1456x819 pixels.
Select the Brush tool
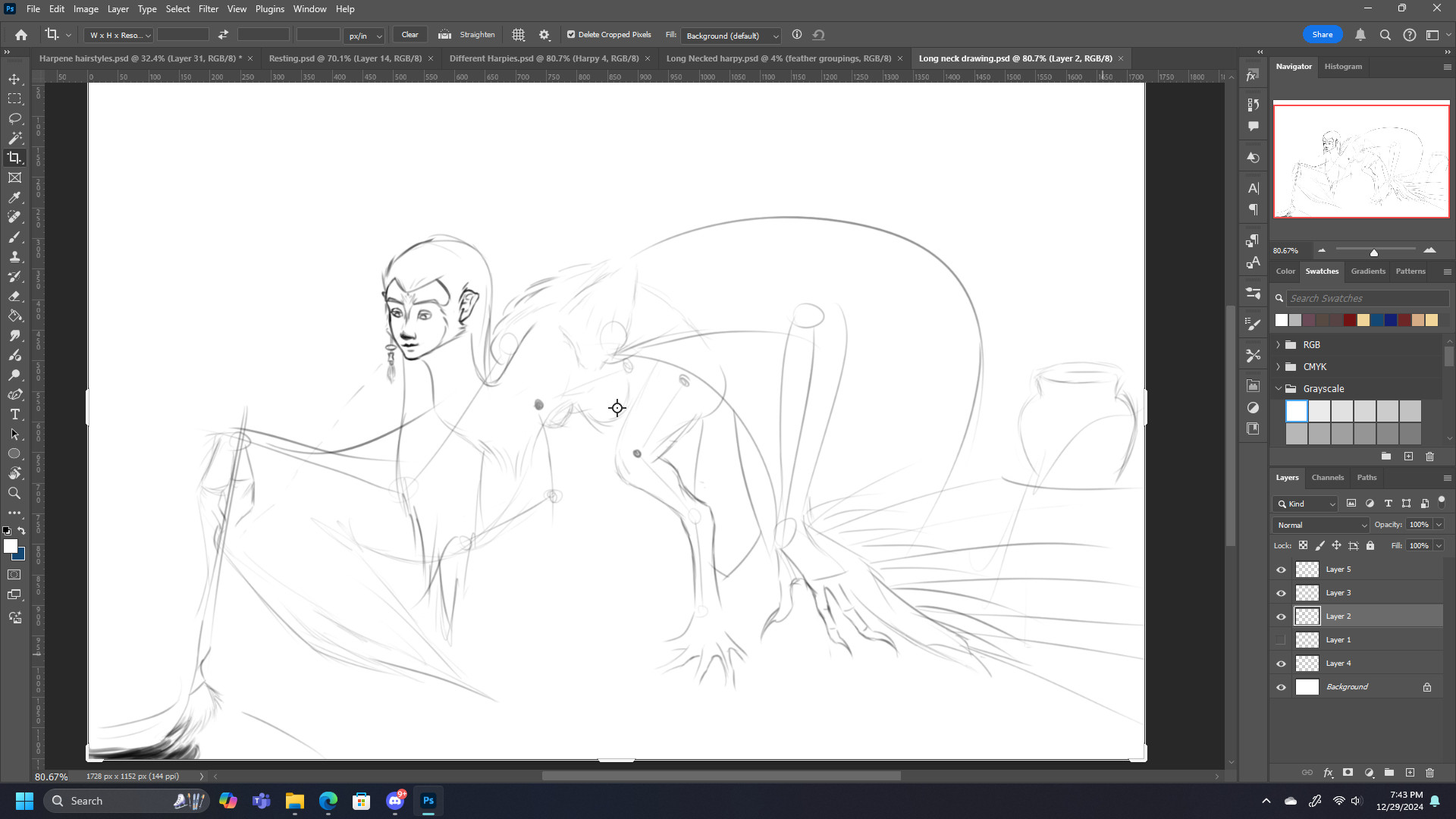click(x=14, y=237)
